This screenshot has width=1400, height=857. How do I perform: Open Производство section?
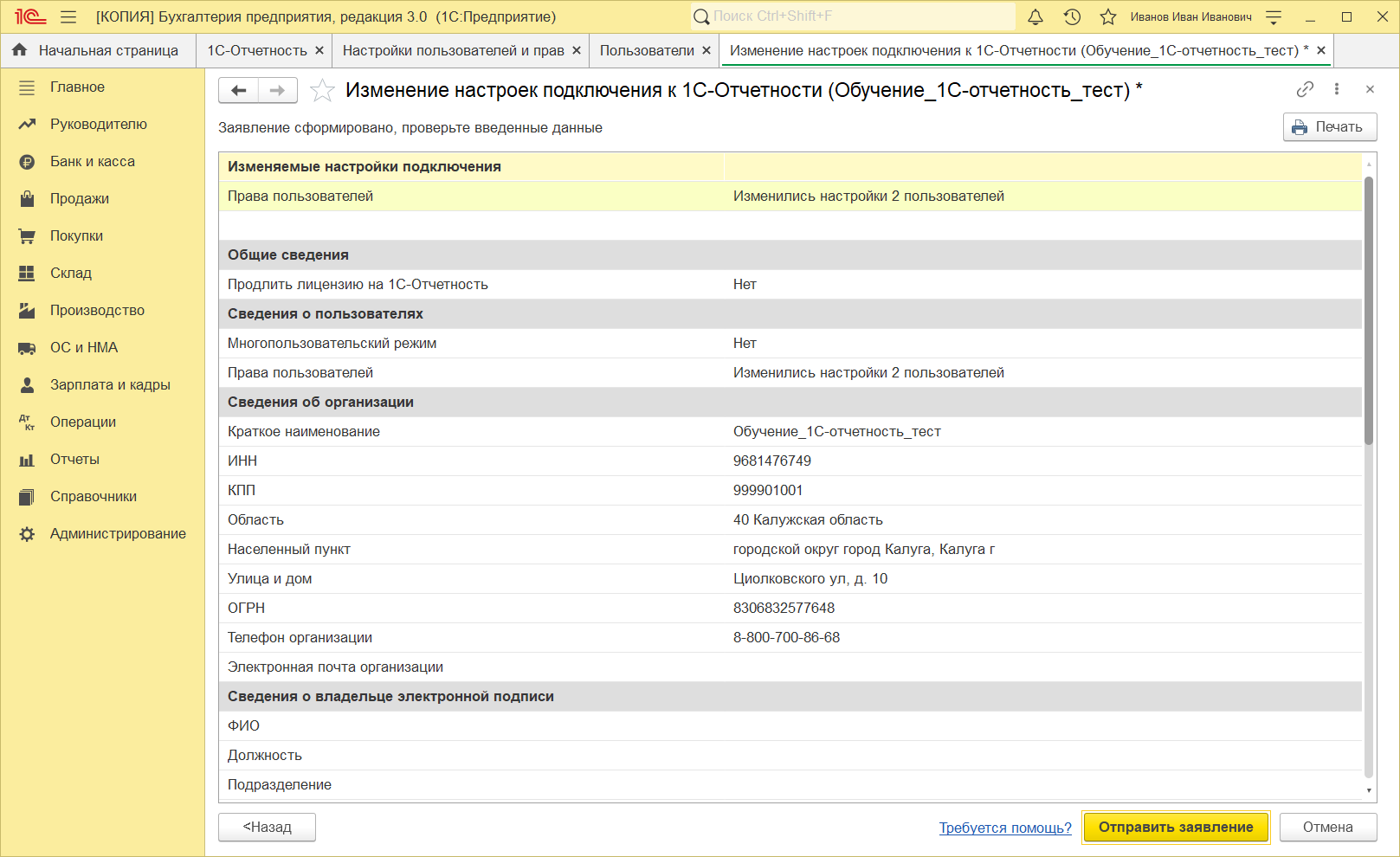103,311
